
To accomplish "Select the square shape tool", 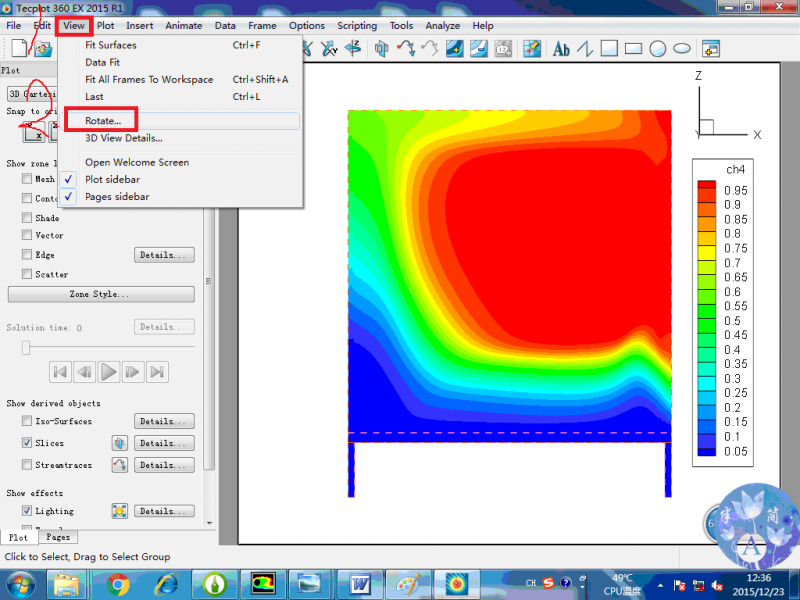I will (x=609, y=49).
